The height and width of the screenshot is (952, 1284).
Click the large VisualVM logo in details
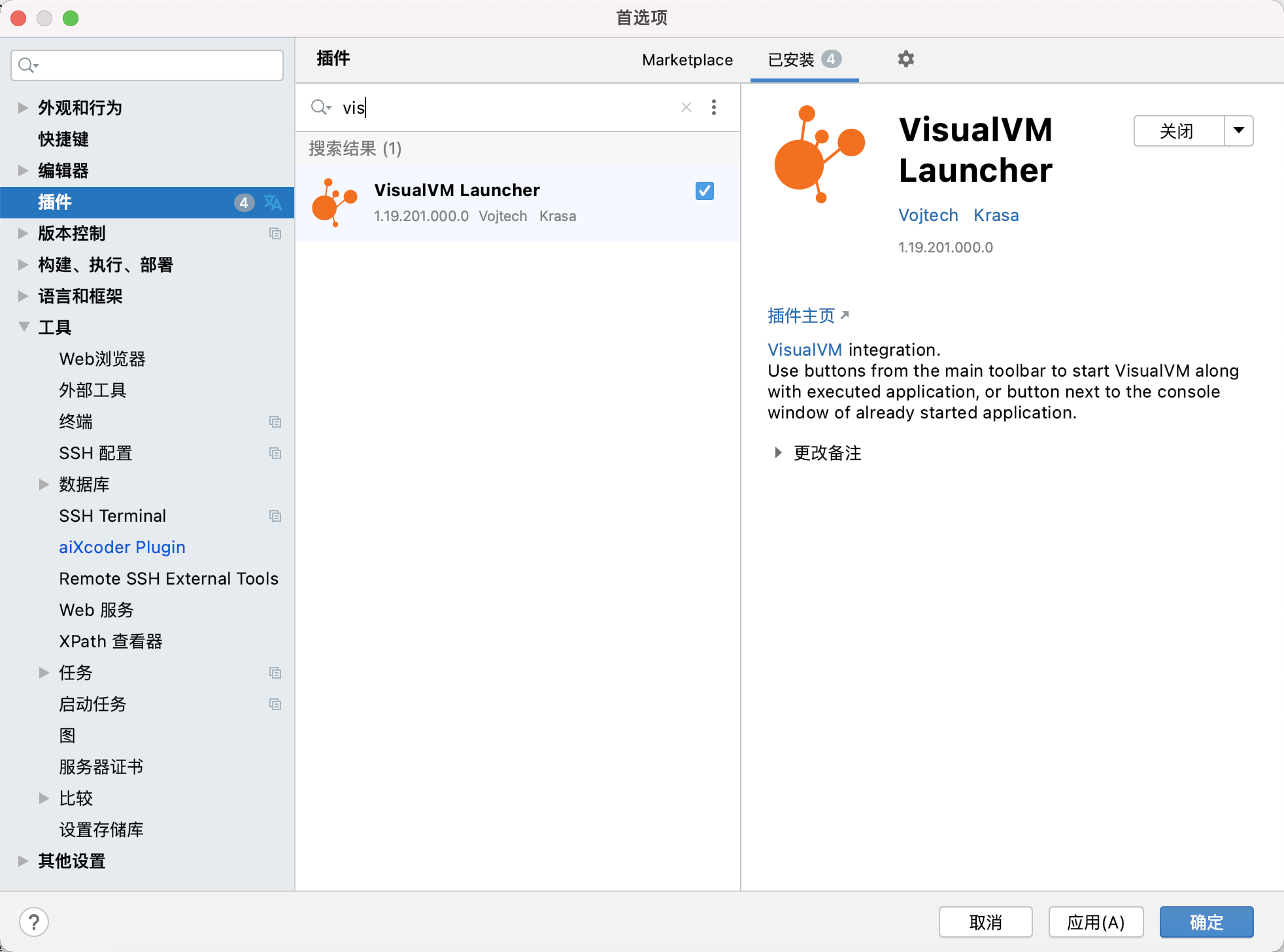[x=819, y=154]
